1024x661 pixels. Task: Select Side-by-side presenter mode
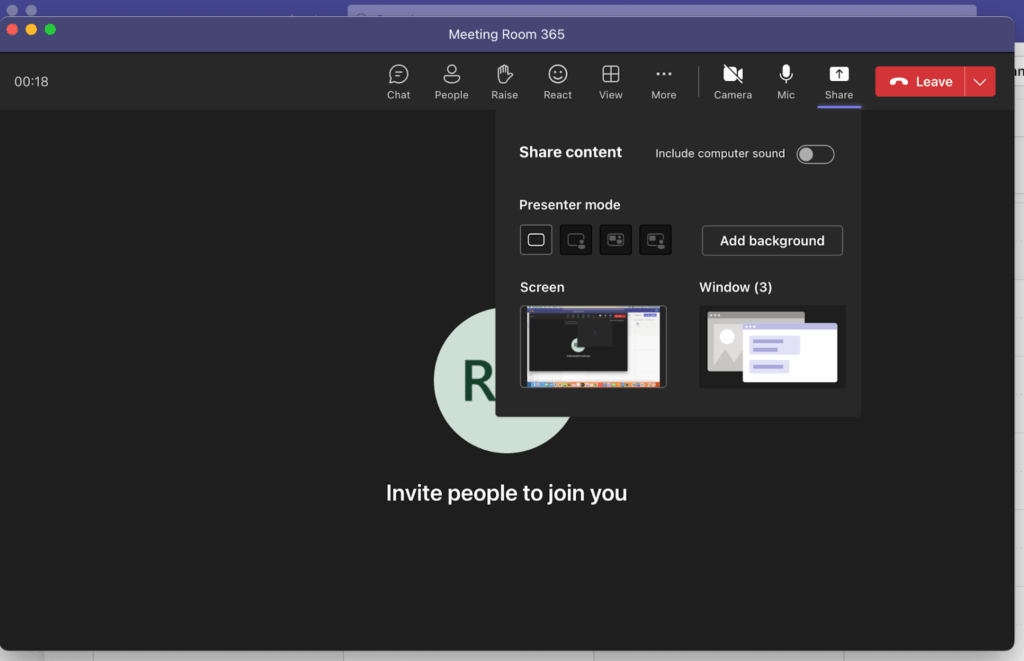coord(616,240)
